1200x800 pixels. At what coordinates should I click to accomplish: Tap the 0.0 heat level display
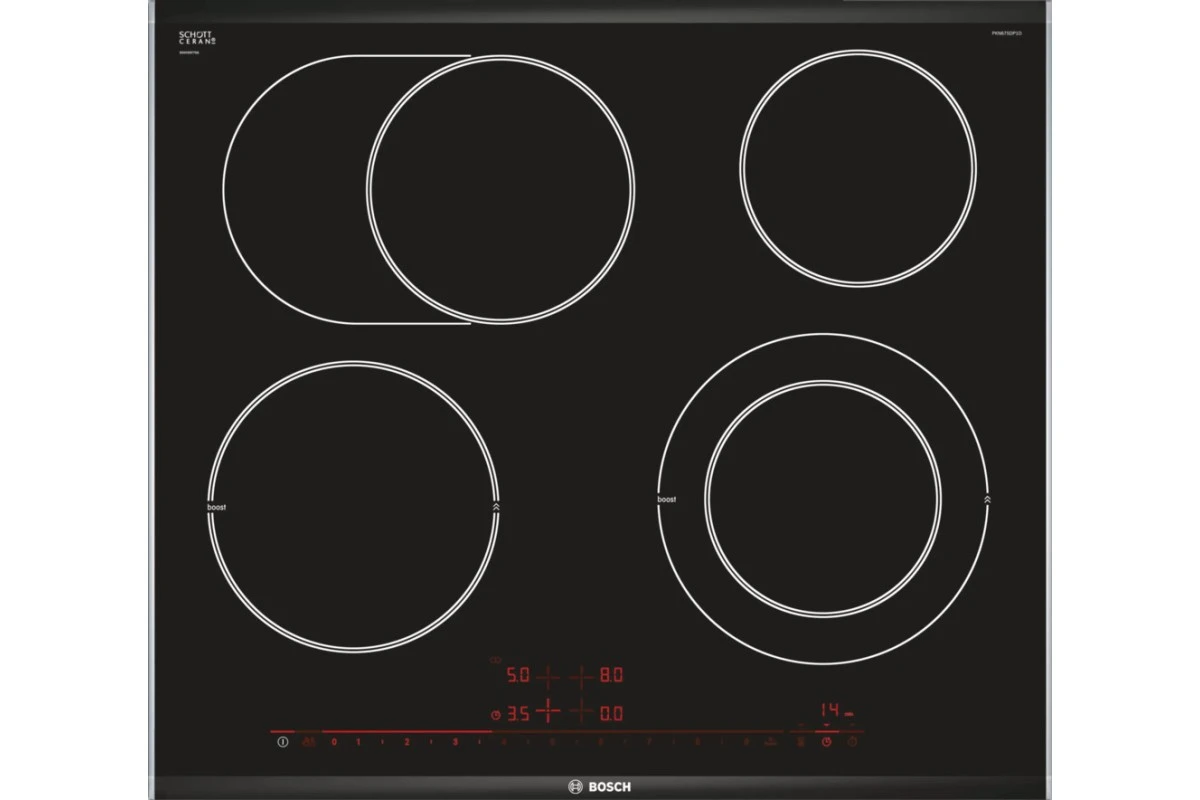point(612,714)
